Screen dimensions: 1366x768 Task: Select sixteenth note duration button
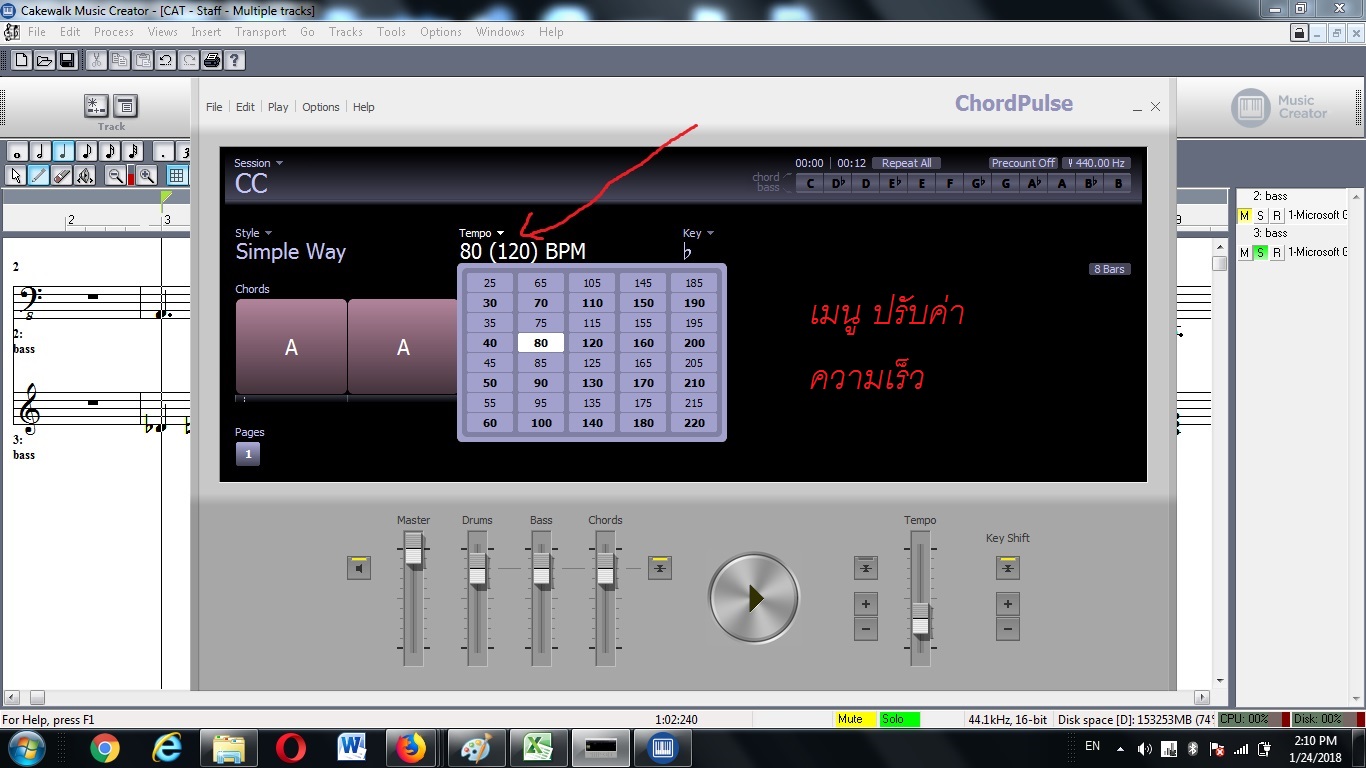pyautogui.click(x=109, y=152)
